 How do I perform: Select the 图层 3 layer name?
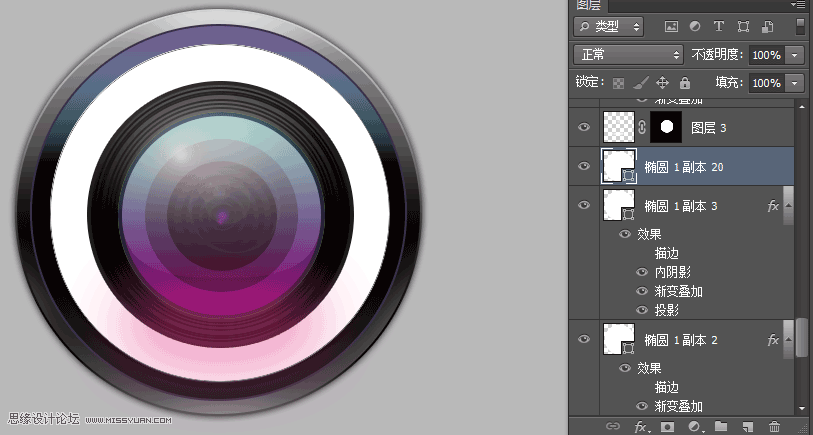point(708,128)
